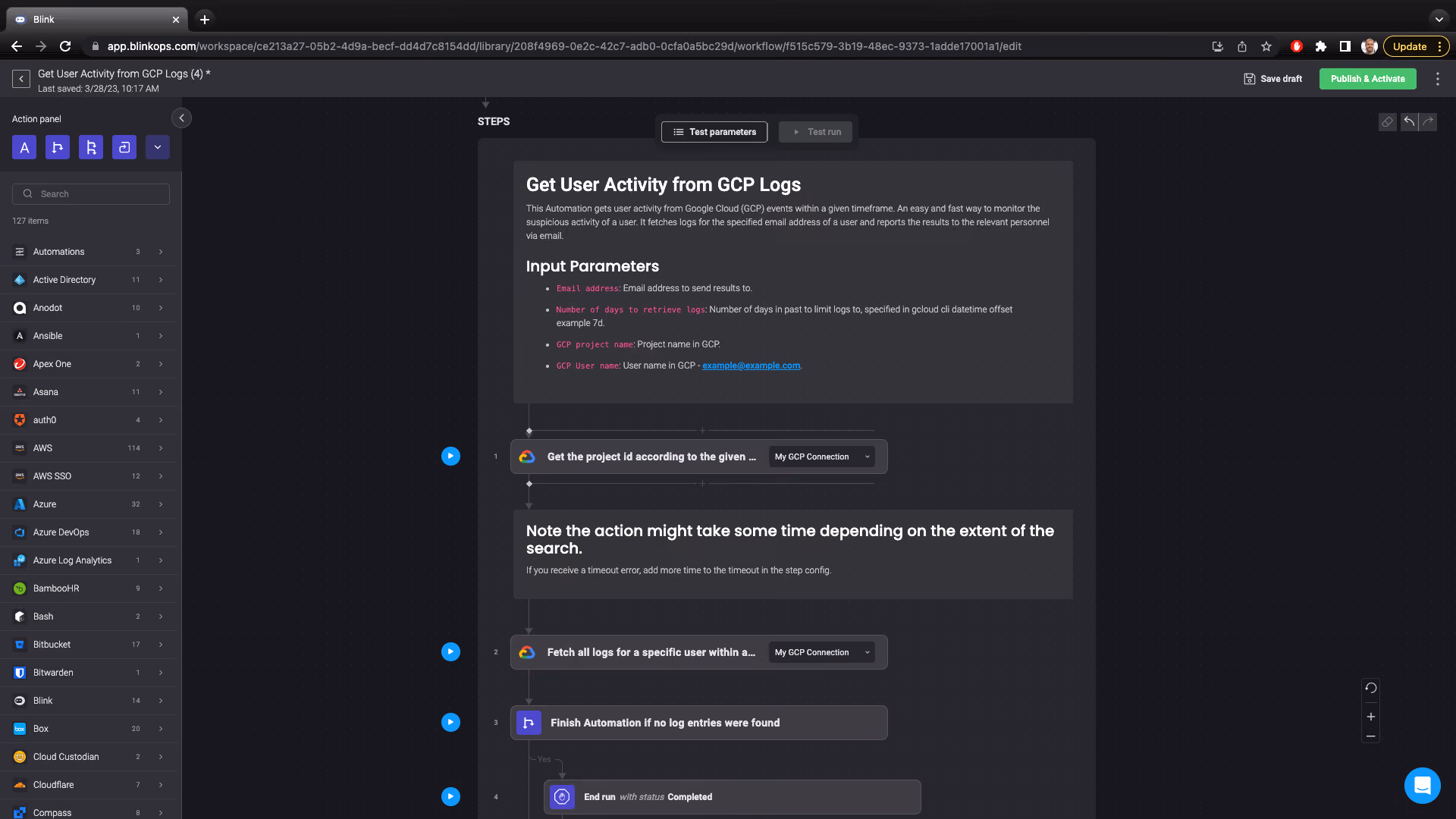This screenshot has width=1456, height=819.
Task: Zoom in on the canvas
Action: pyautogui.click(x=1370, y=717)
